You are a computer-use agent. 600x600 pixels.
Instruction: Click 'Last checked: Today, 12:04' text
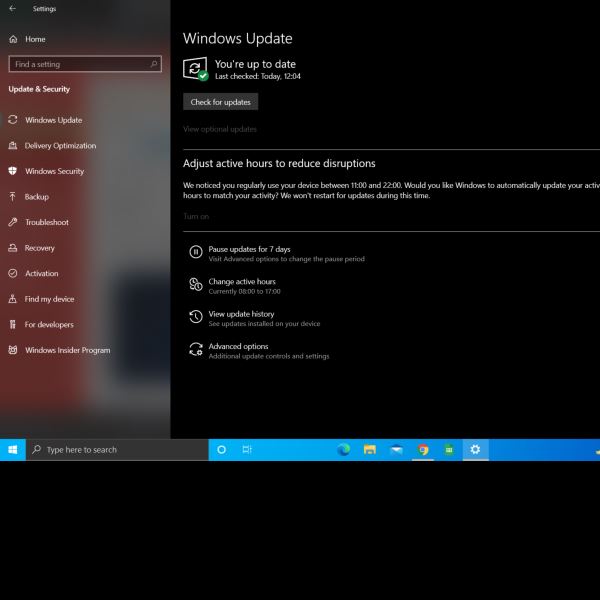(x=258, y=76)
